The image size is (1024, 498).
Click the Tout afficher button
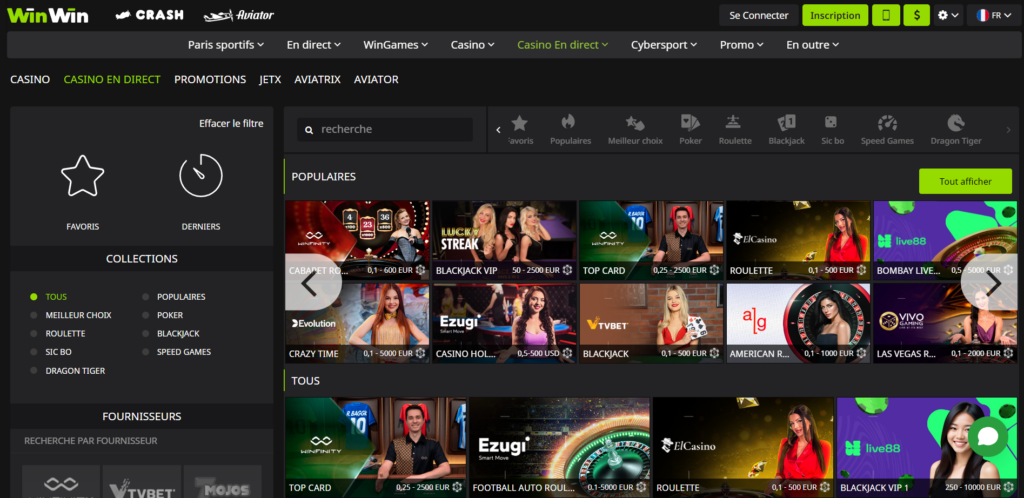click(x=965, y=181)
